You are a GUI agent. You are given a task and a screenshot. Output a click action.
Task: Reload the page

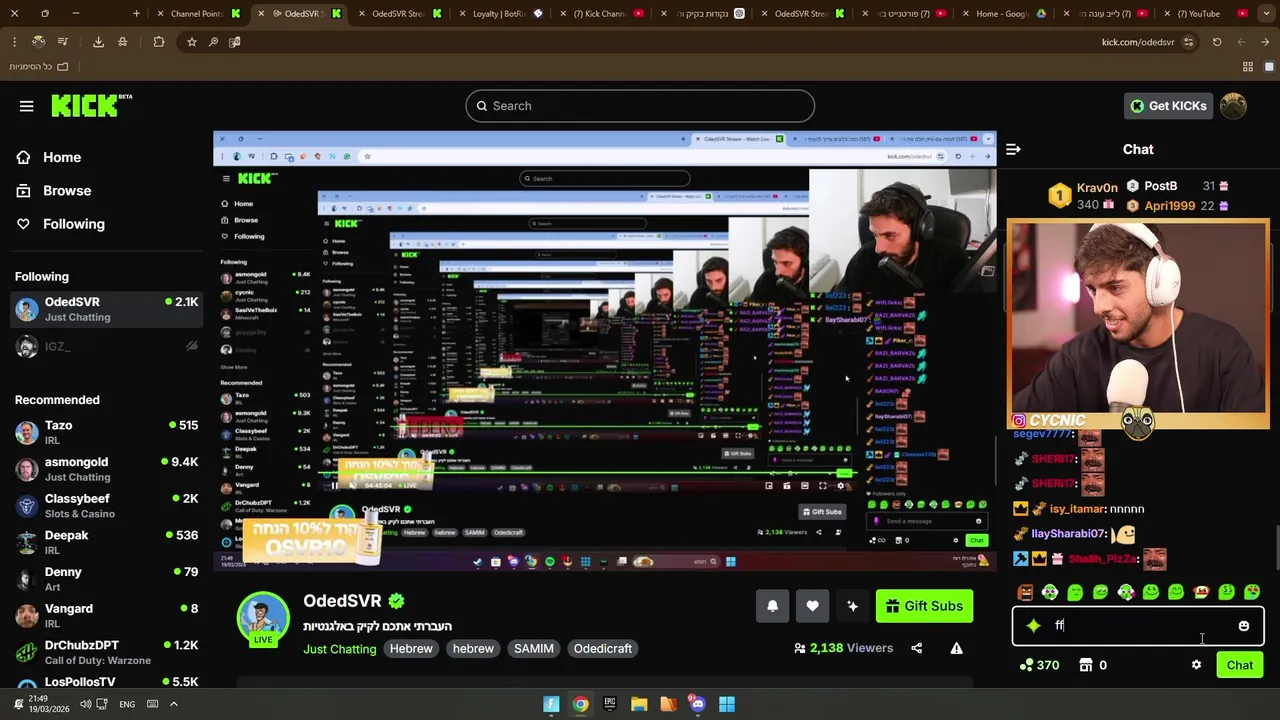(x=1217, y=42)
